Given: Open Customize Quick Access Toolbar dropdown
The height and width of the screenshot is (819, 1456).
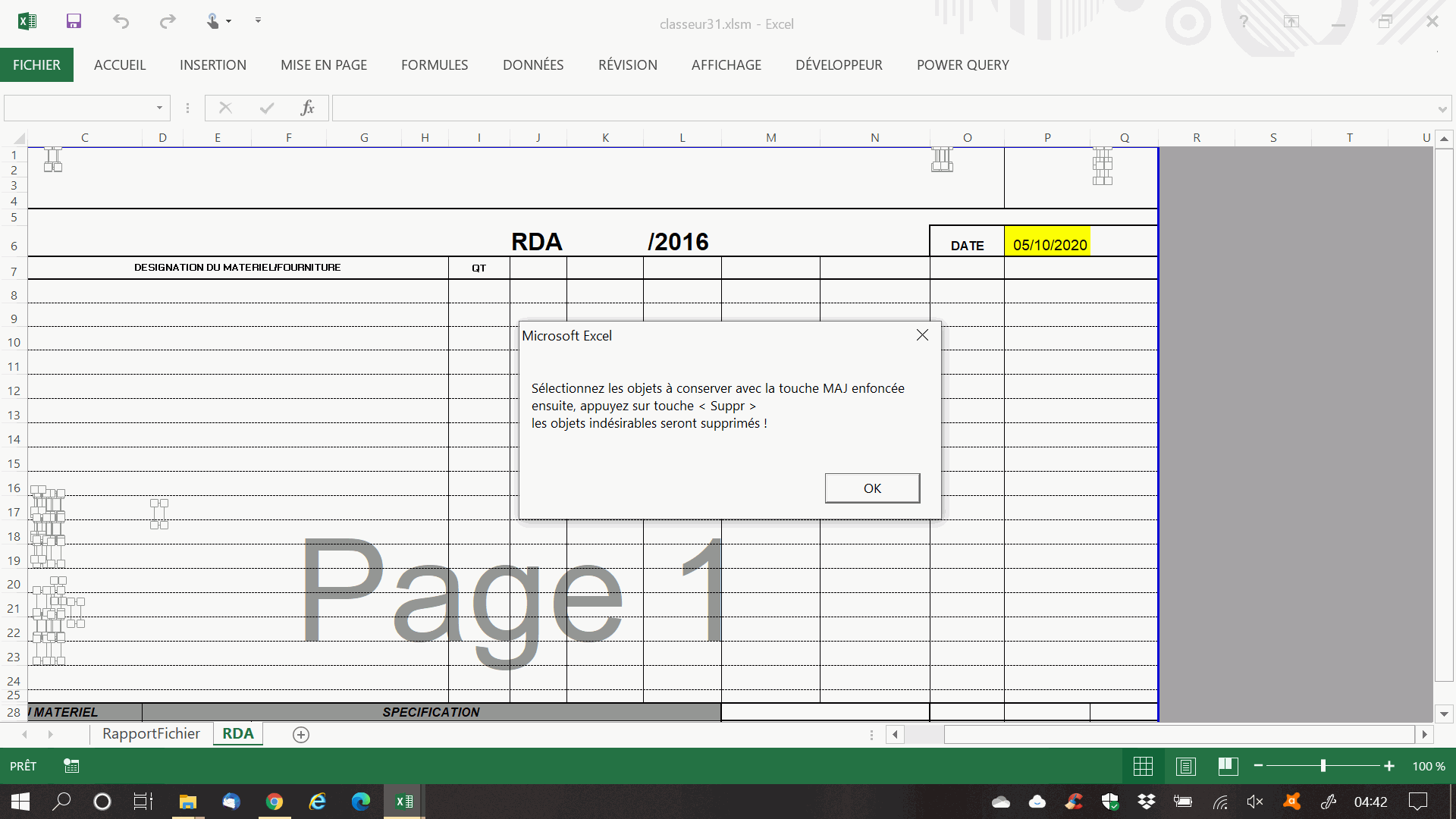Looking at the screenshot, I should tap(258, 20).
